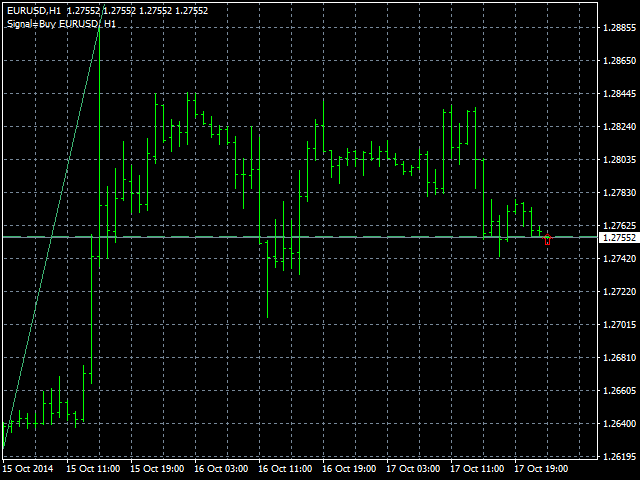Click the 1.28445 price scale label
The height and width of the screenshot is (480, 640).
click(x=620, y=94)
